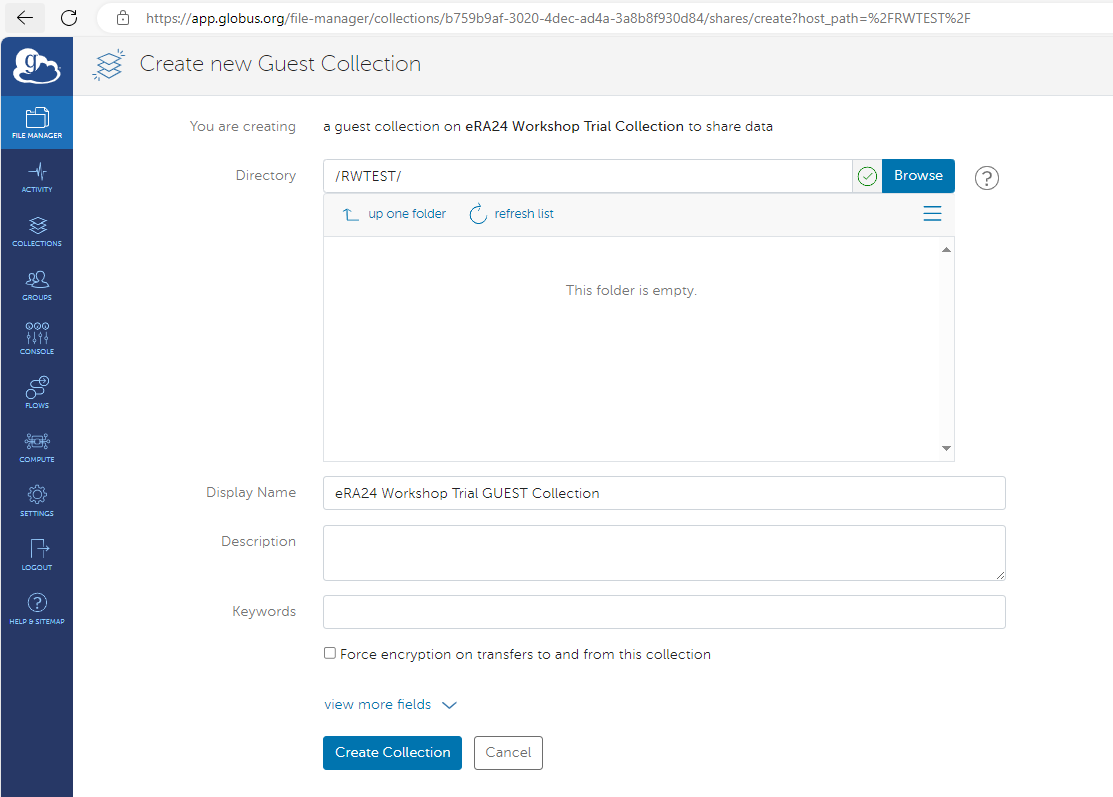This screenshot has height=797, width=1113.
Task: Click Create Collection button
Action: click(x=392, y=752)
